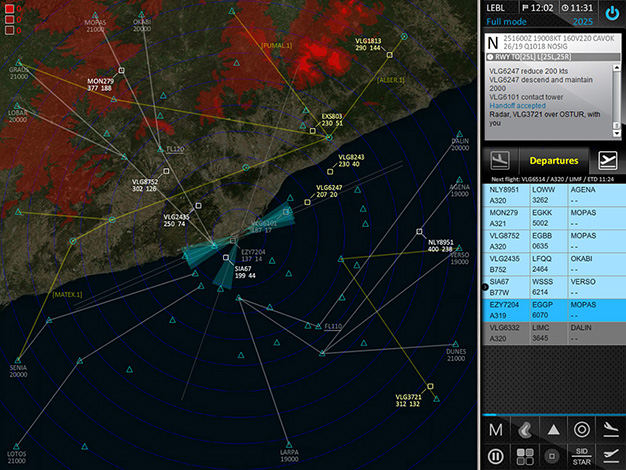Click the takeoff airplane icon in bottom toolbar

(610, 456)
